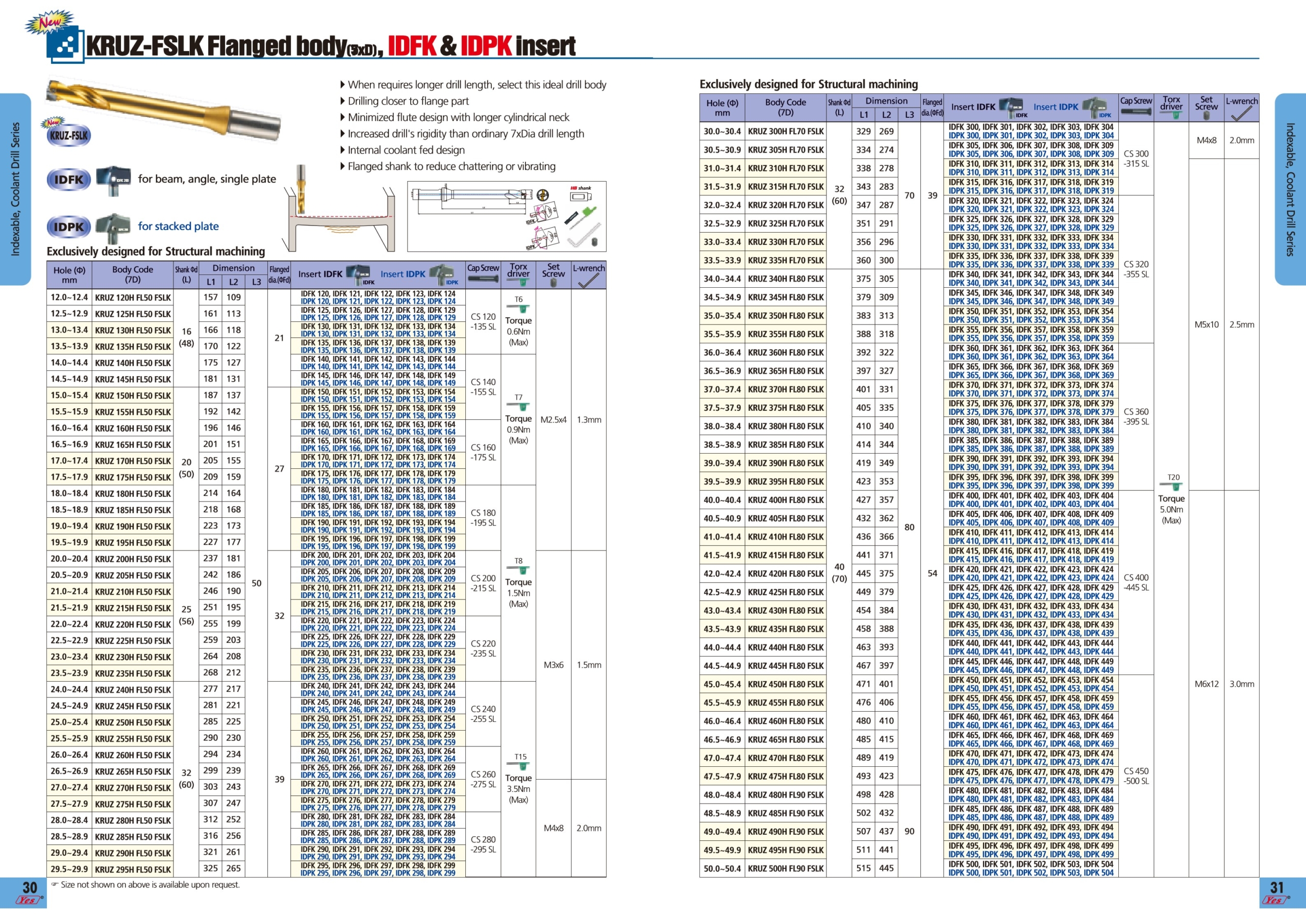
Task: Click the Yes logo under page number 30
Action: (x=30, y=900)
